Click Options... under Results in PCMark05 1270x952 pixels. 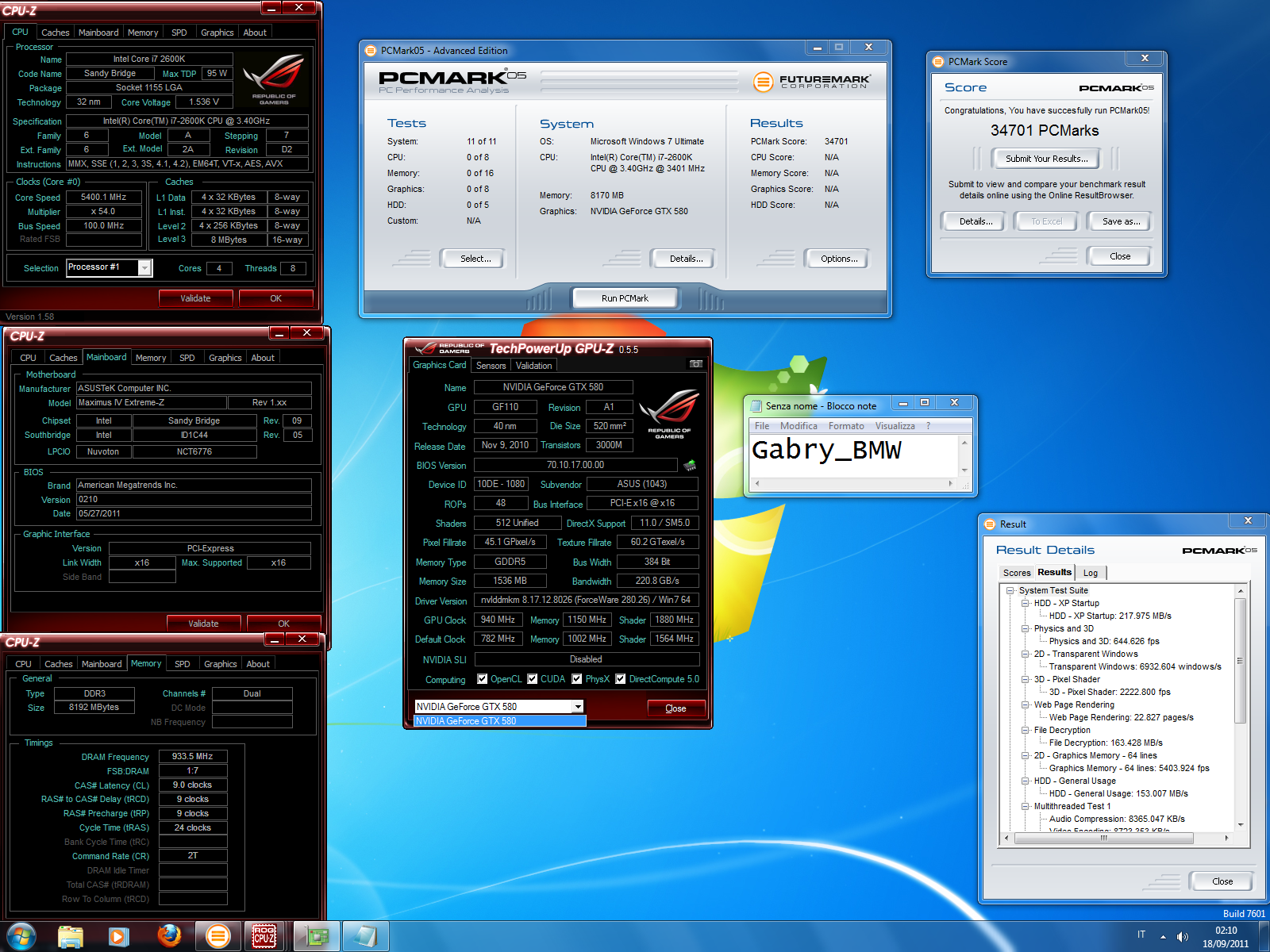tap(838, 259)
